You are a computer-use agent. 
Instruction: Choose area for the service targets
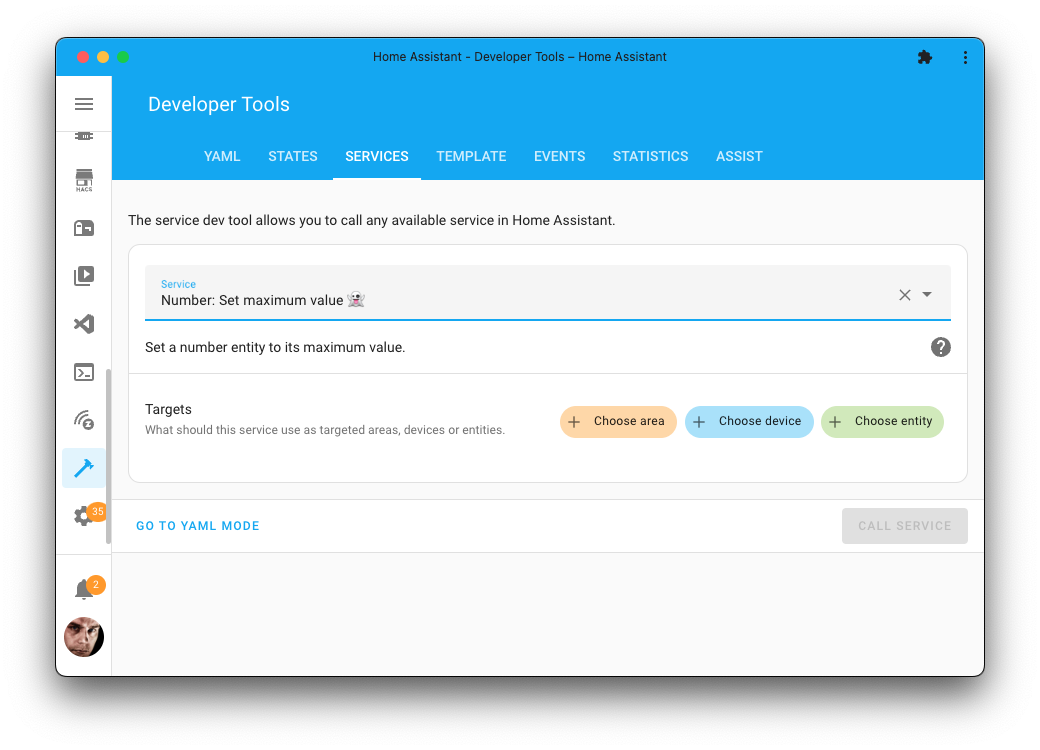618,421
